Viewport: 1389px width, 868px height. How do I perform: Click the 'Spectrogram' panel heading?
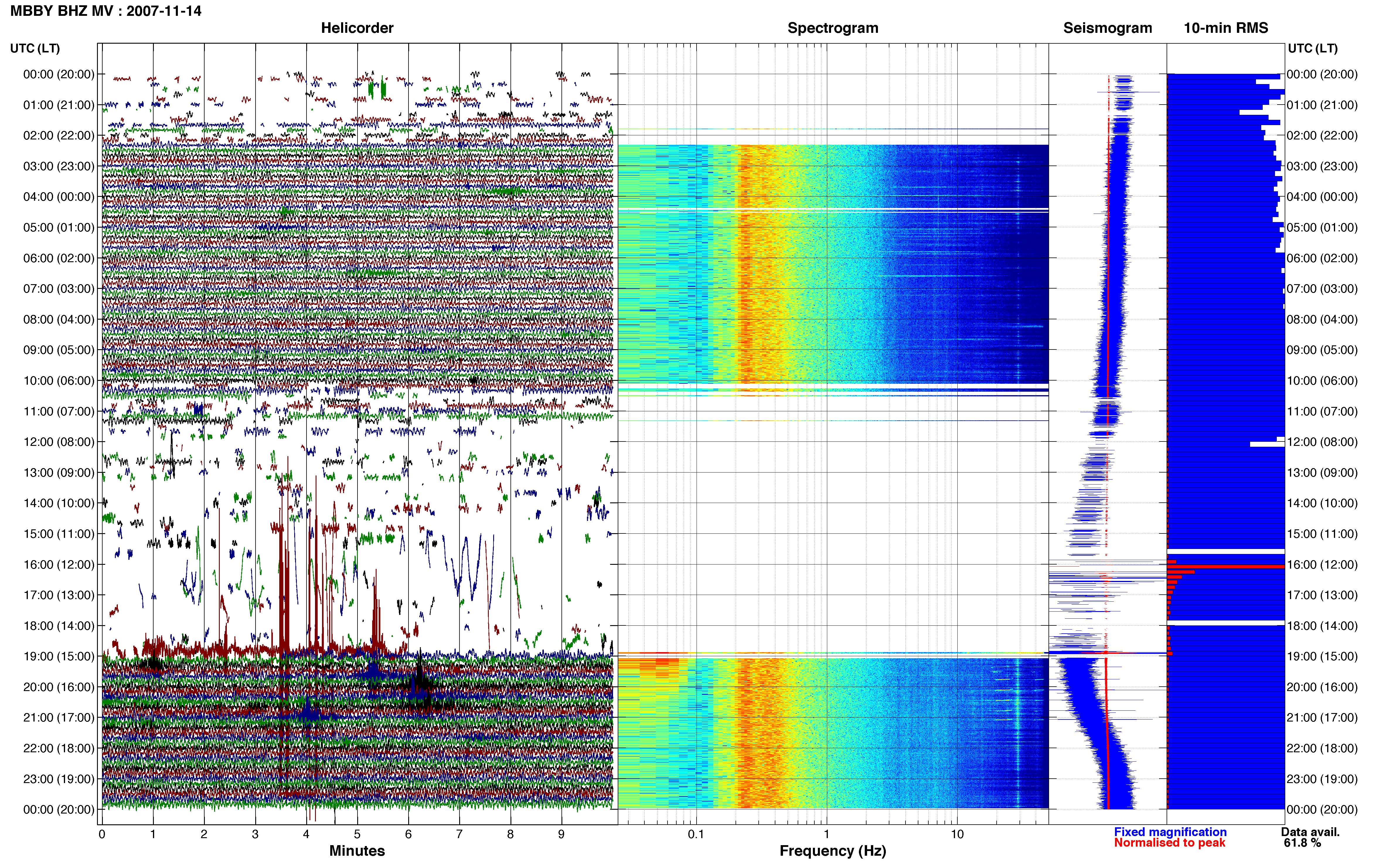click(x=833, y=28)
